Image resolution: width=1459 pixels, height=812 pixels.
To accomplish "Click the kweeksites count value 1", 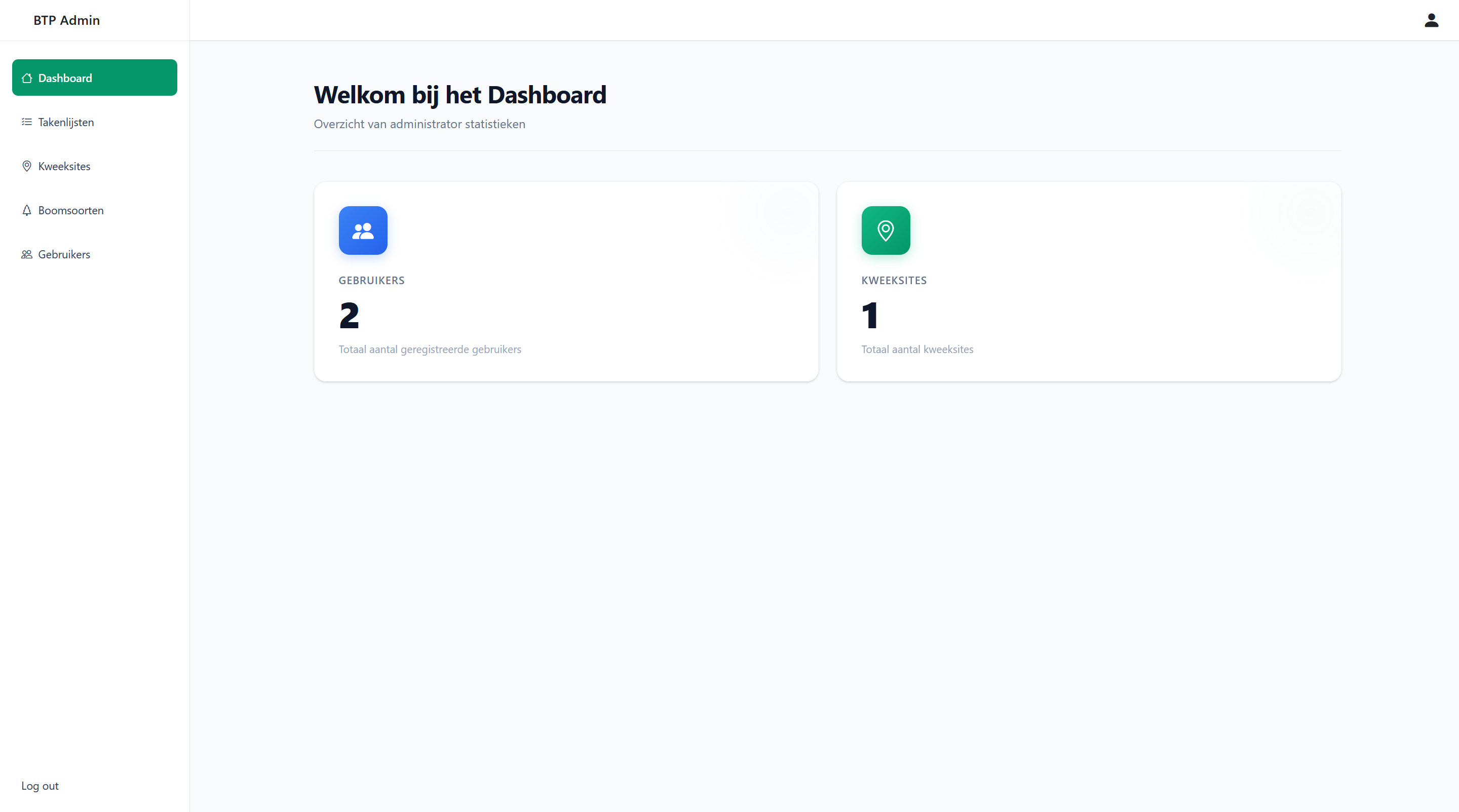I will (x=870, y=316).
